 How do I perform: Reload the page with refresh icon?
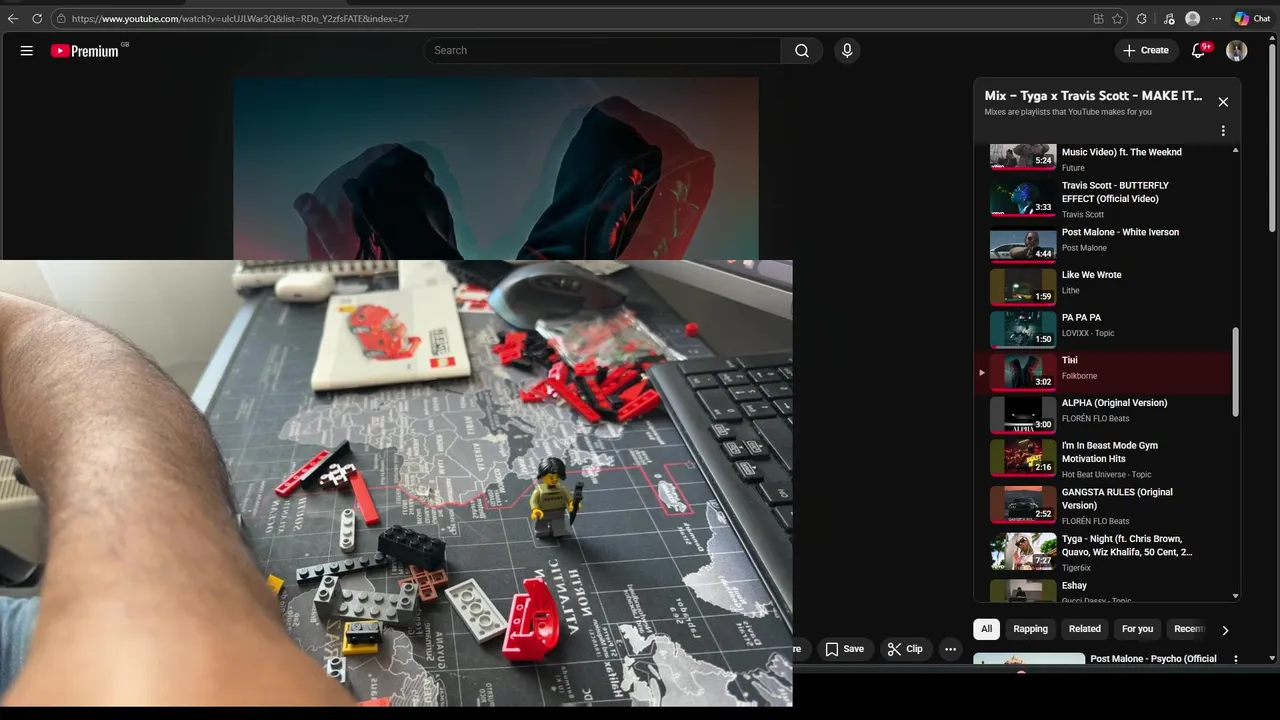37,18
